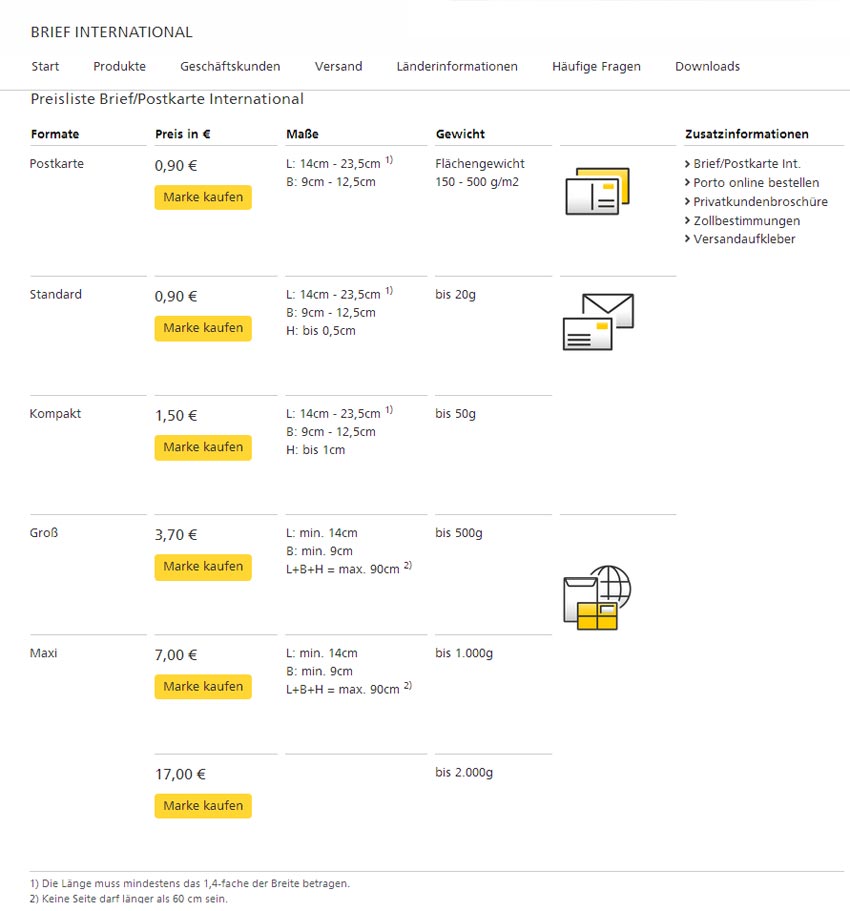Click footnote 1 about 1,4-fache length

click(x=190, y=884)
